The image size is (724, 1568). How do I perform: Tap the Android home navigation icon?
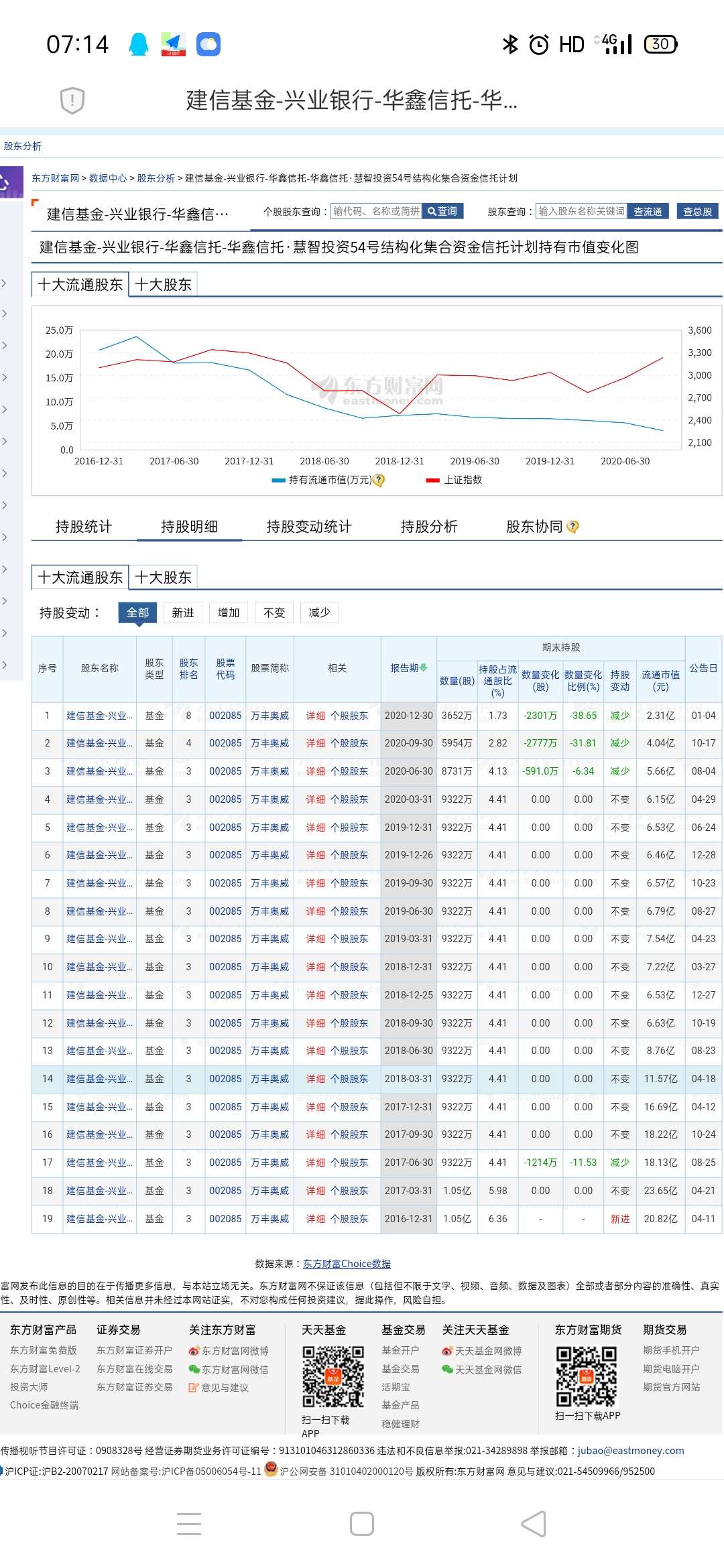(x=362, y=1524)
